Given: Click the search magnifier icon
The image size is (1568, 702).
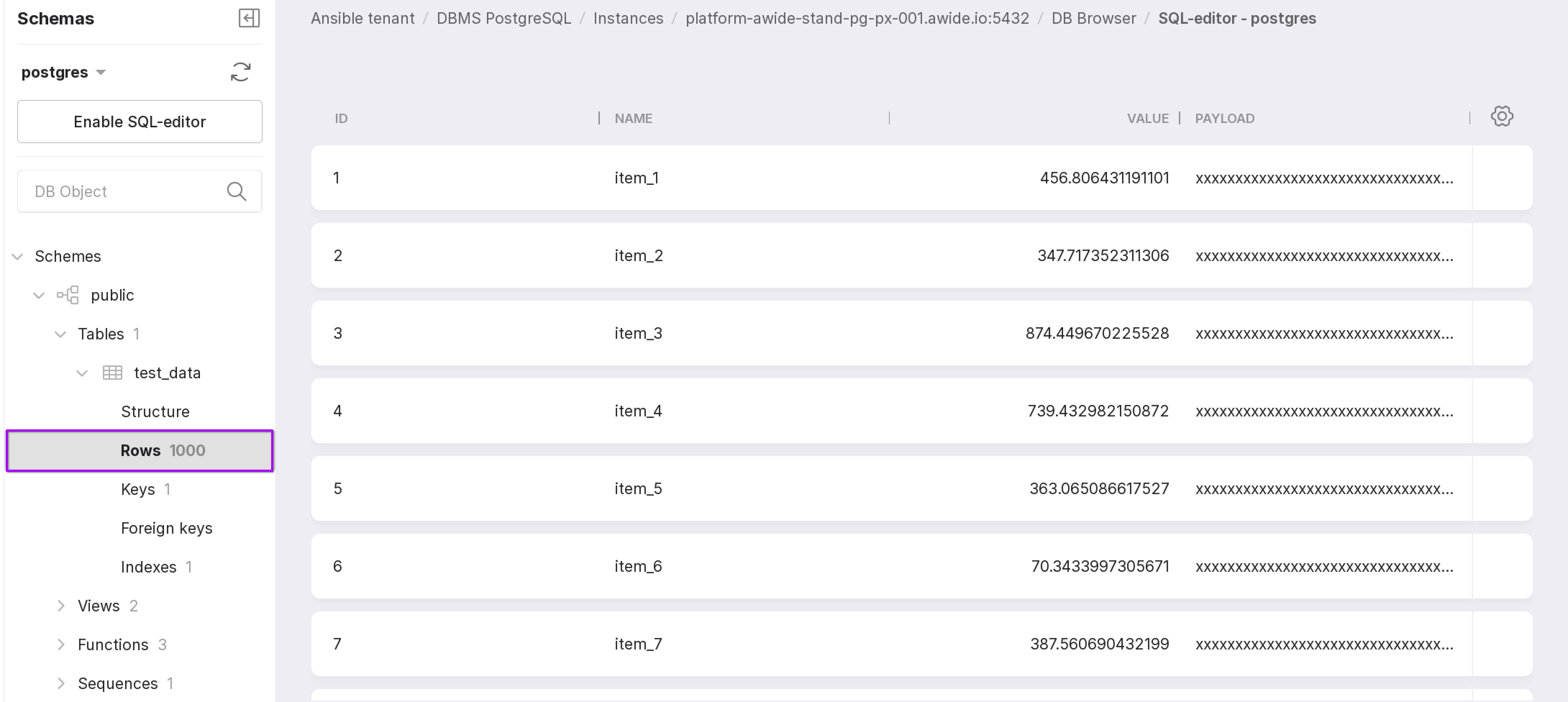Looking at the screenshot, I should (x=236, y=191).
